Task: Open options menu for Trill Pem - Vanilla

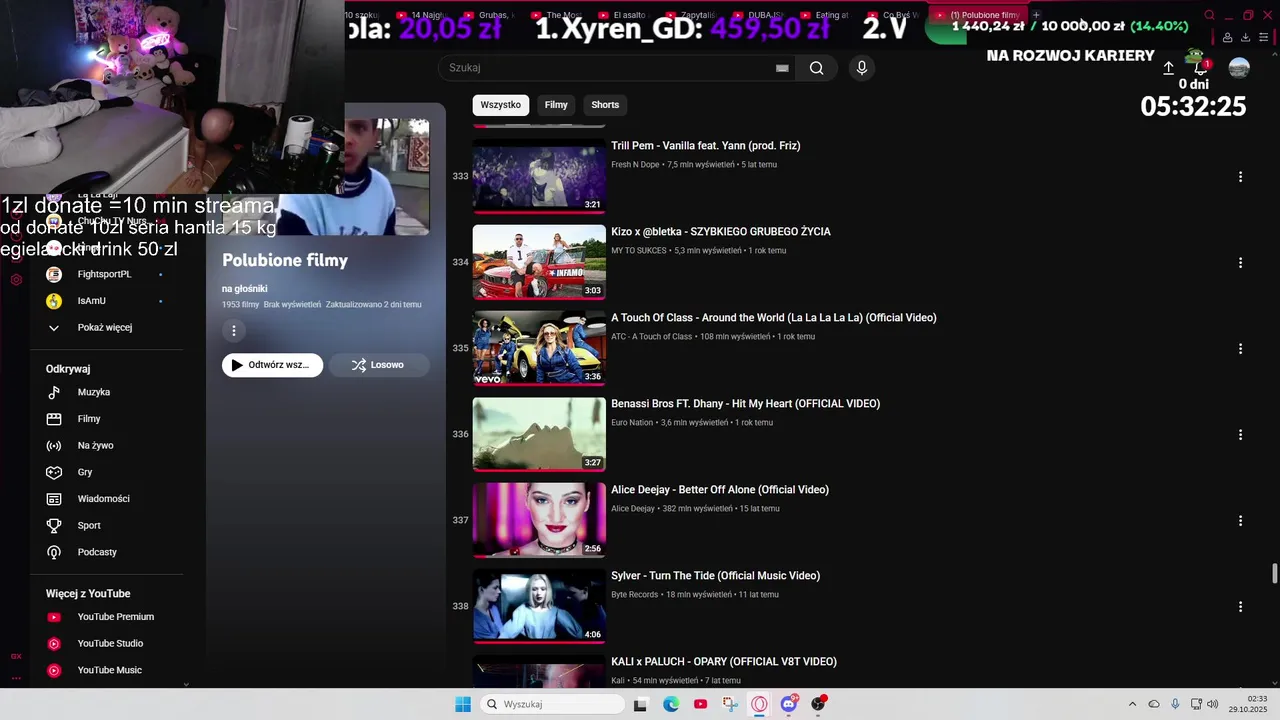Action: point(1240,177)
